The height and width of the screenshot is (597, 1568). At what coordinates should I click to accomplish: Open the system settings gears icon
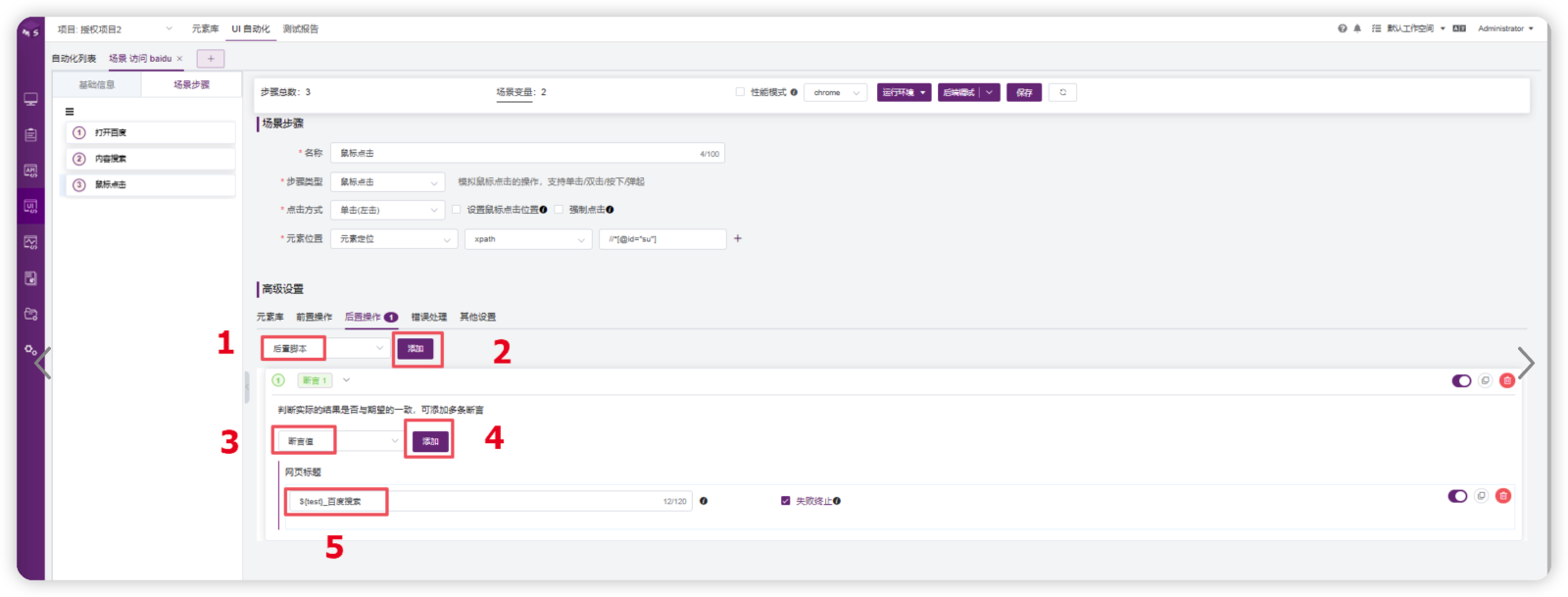(x=30, y=349)
